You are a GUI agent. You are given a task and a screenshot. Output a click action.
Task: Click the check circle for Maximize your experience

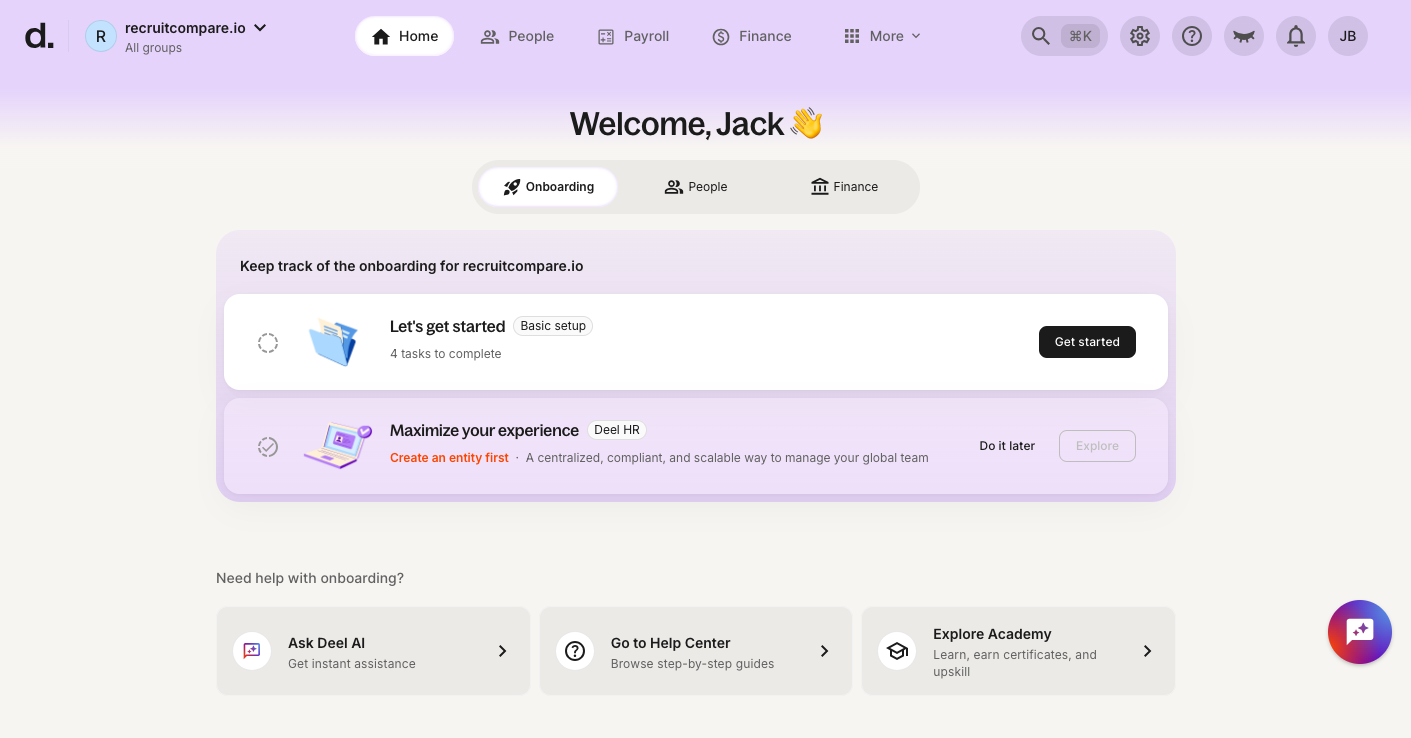[x=268, y=447]
